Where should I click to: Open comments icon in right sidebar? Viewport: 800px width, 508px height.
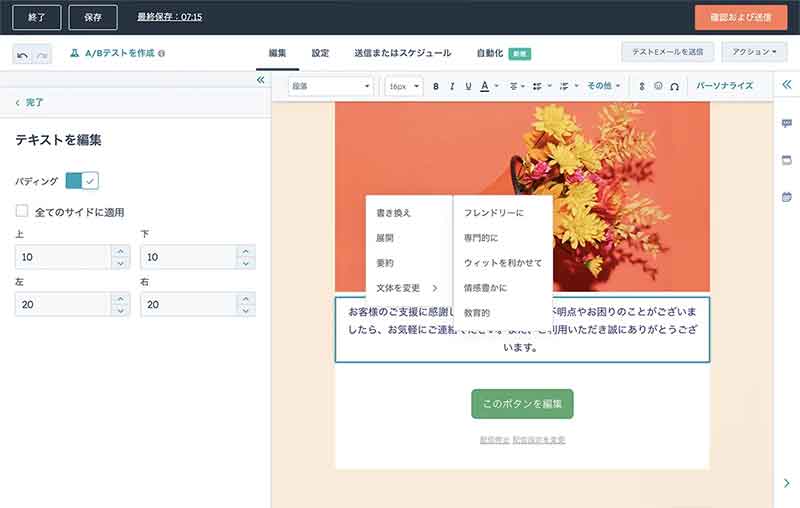point(787,123)
